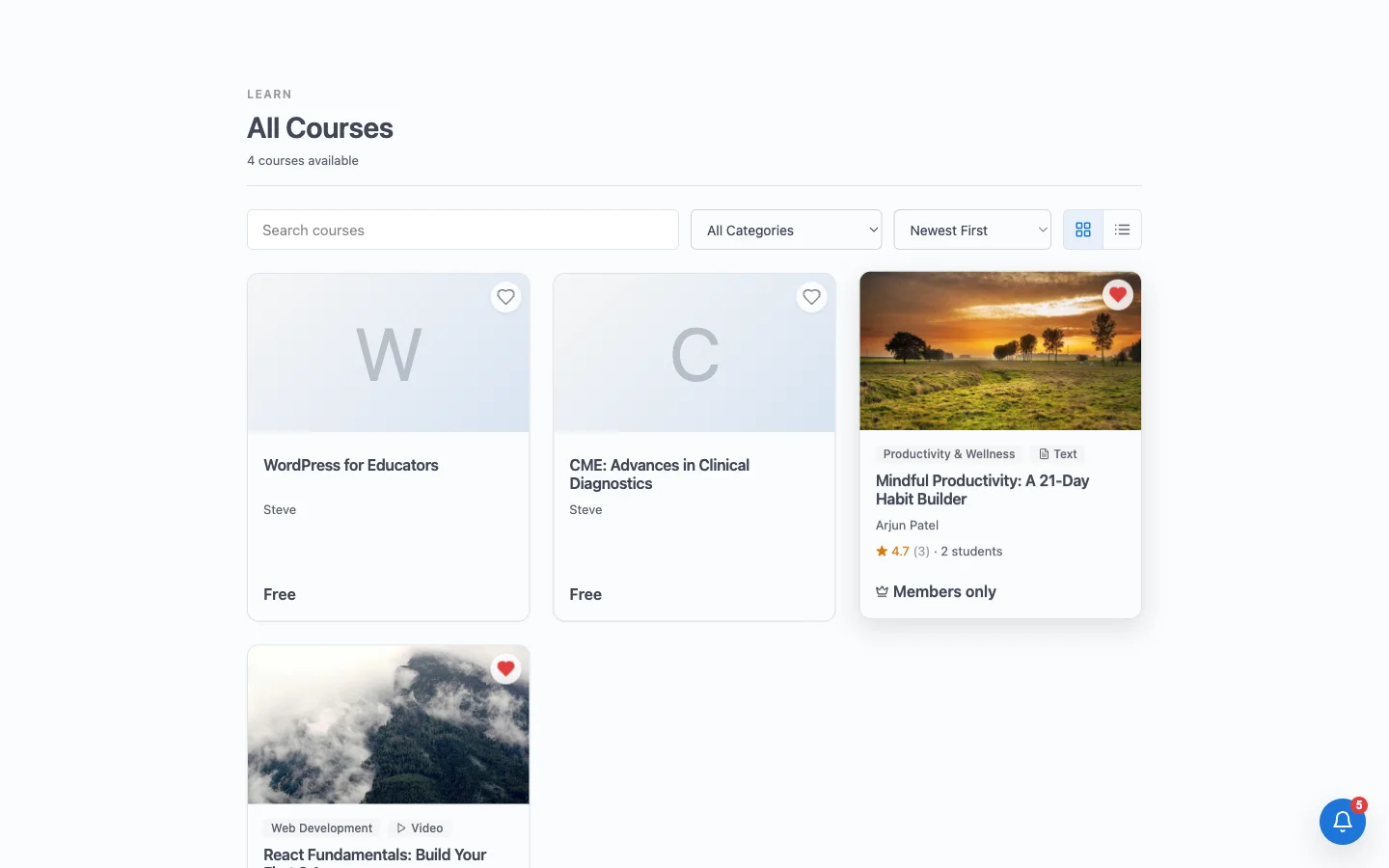Screen dimensions: 1389x868
Task: Switch to list view
Action: coord(1122,230)
